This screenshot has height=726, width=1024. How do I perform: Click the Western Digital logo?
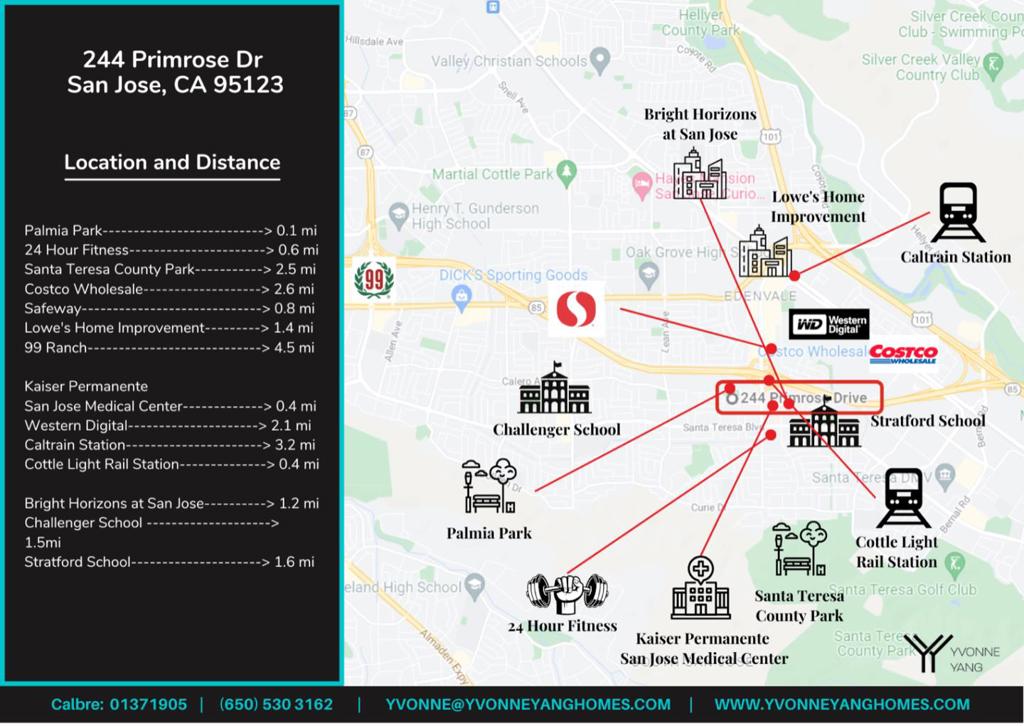829,324
